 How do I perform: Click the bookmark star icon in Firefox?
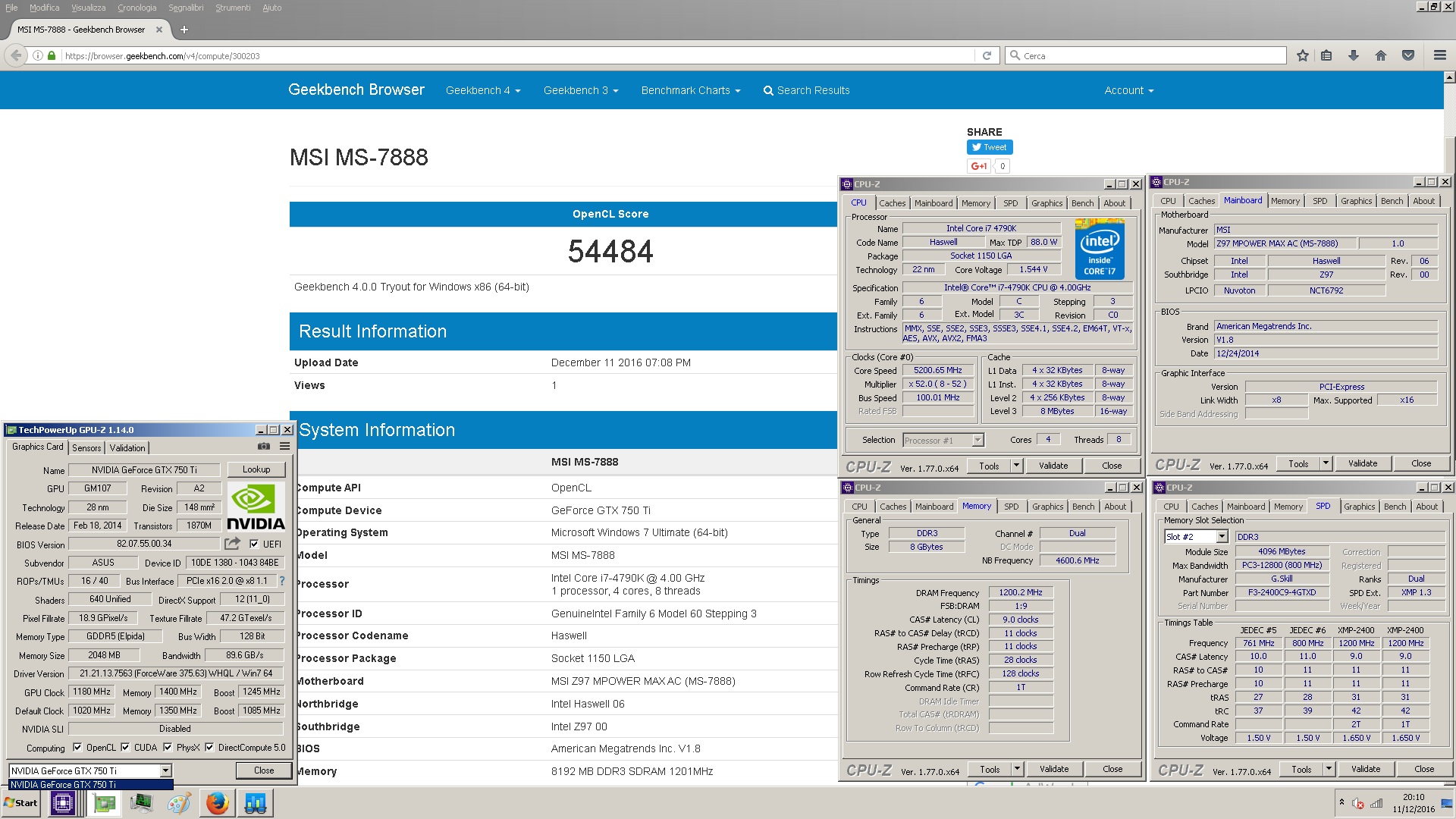tap(1303, 55)
